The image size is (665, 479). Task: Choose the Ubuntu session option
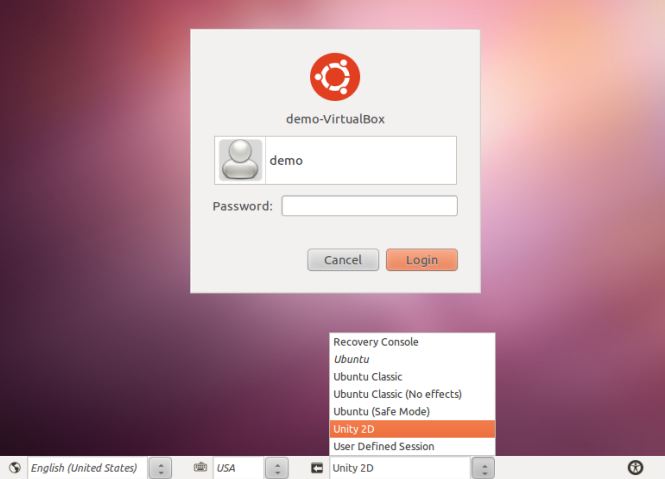point(412,359)
